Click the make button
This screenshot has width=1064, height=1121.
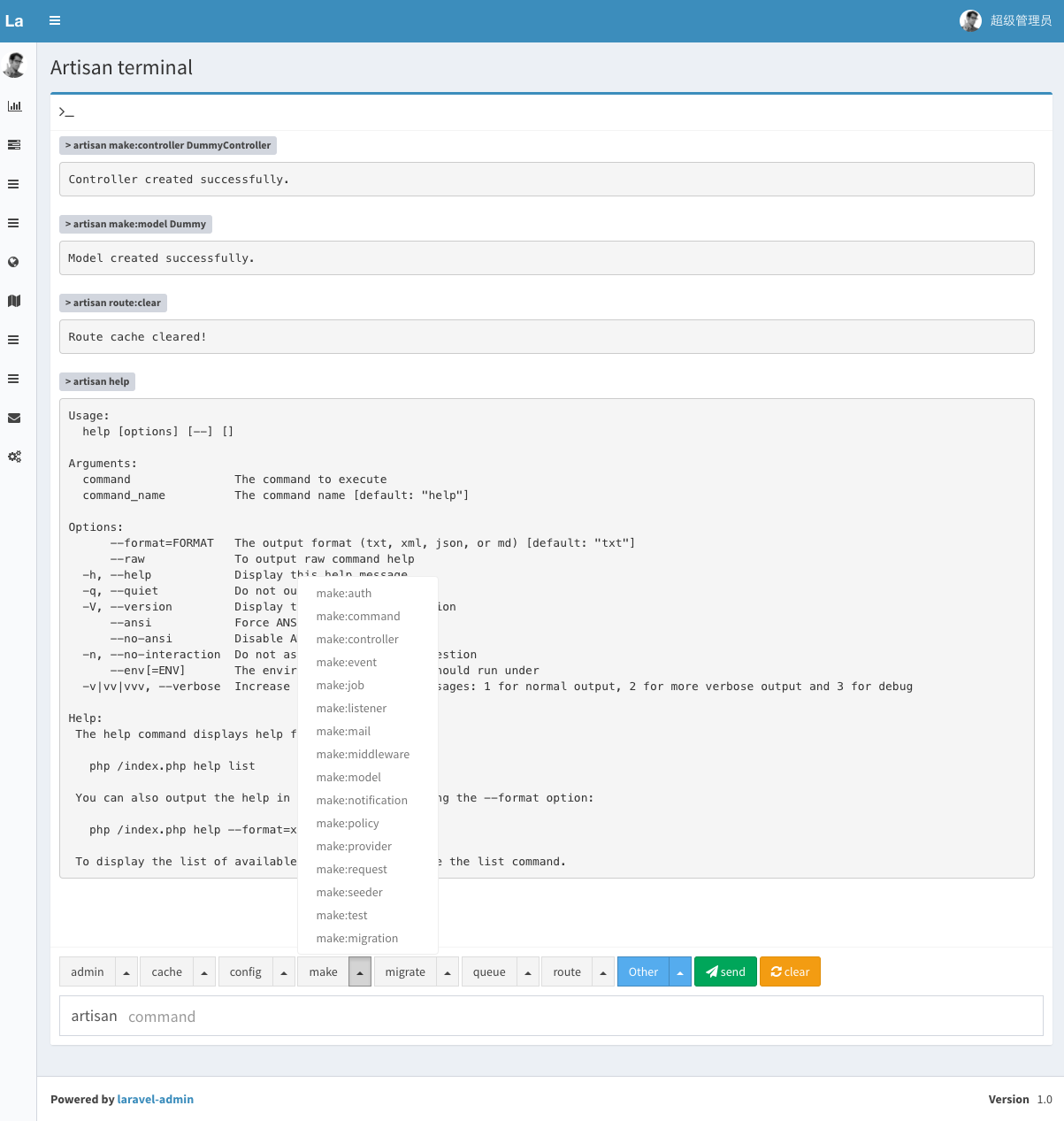[324, 971]
